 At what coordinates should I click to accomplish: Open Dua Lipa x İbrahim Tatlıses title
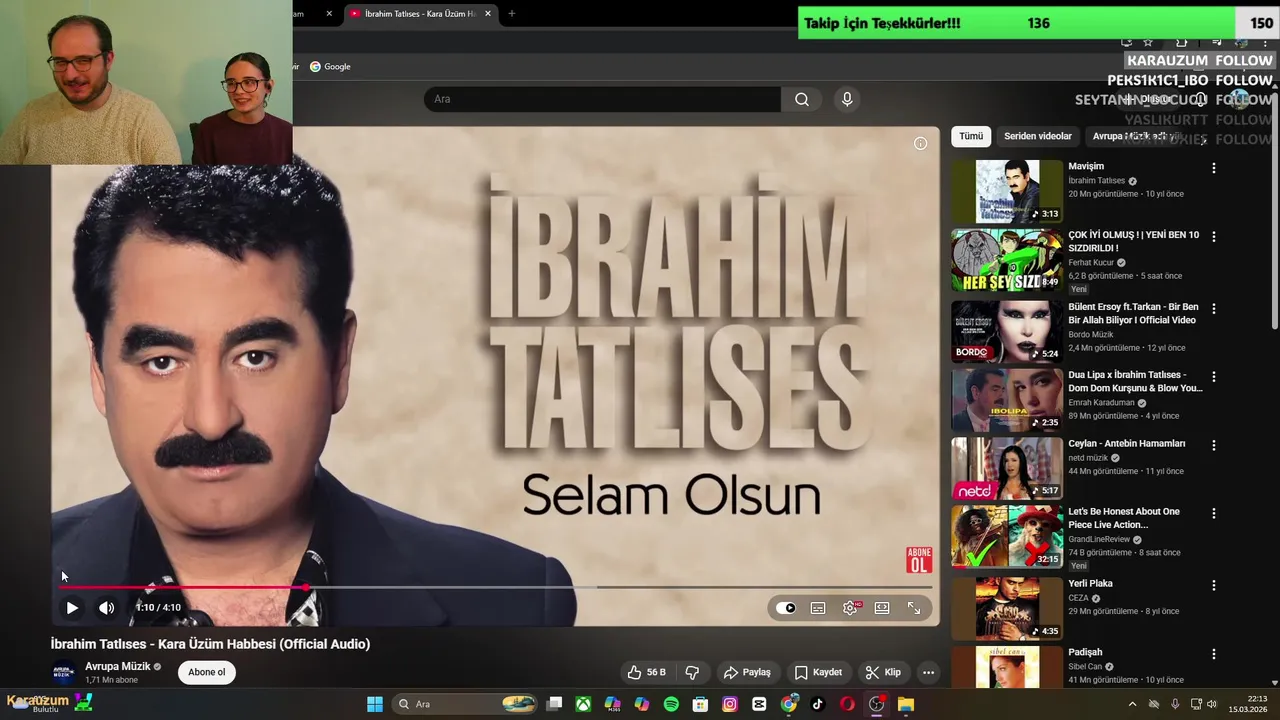(1135, 381)
